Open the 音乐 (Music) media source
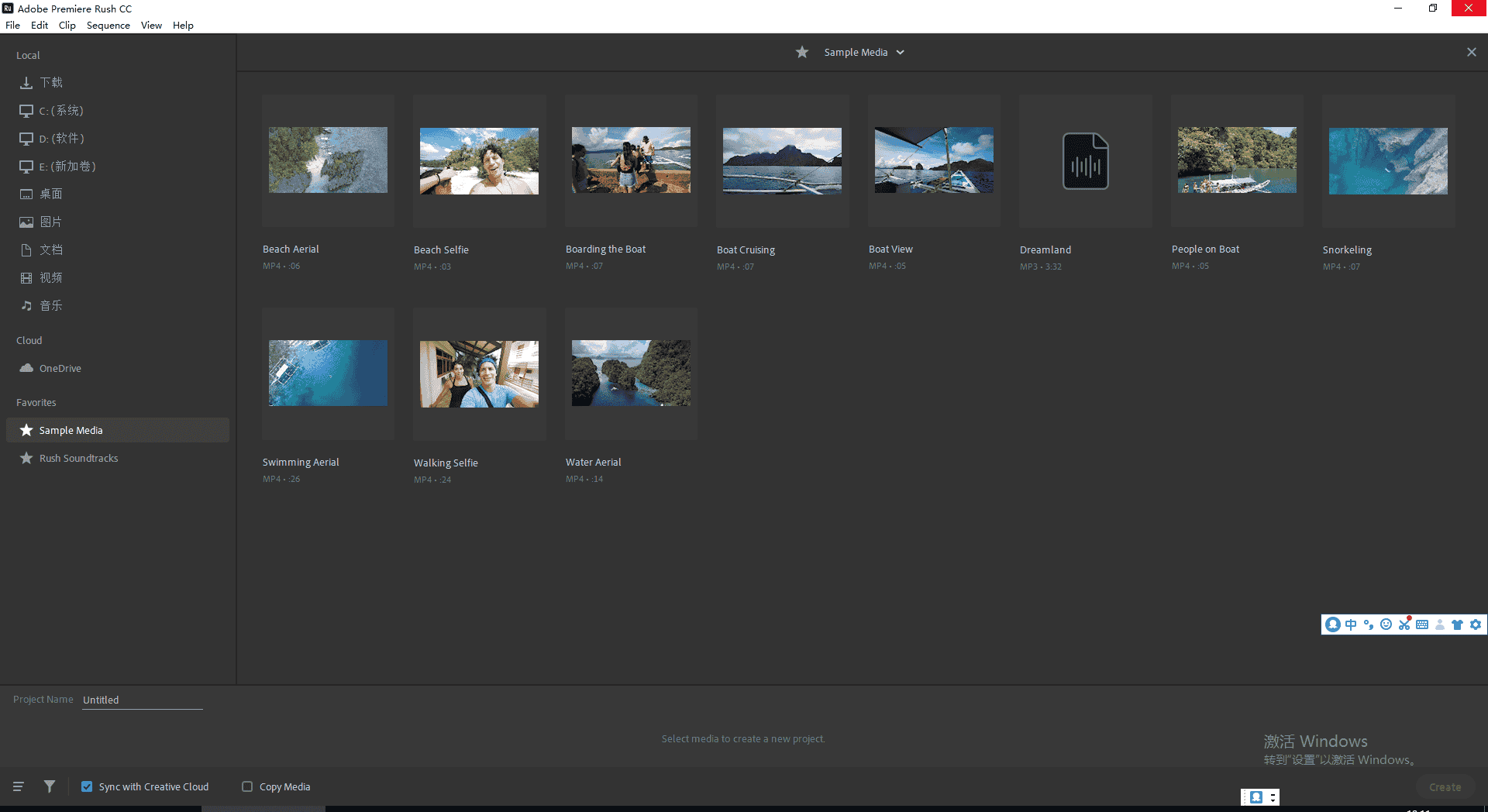This screenshot has width=1488, height=812. click(x=50, y=305)
